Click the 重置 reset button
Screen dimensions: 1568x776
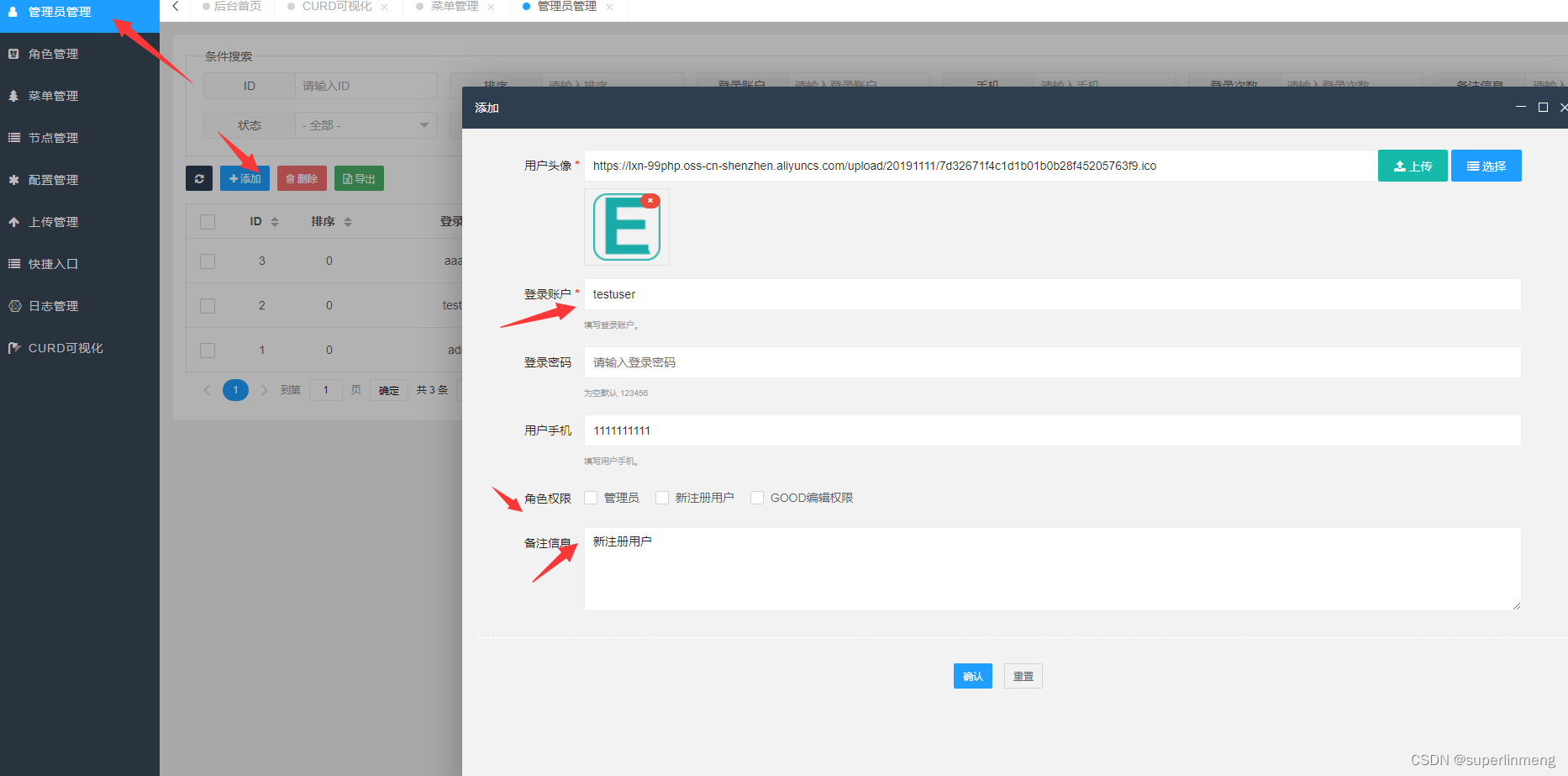(x=1023, y=676)
